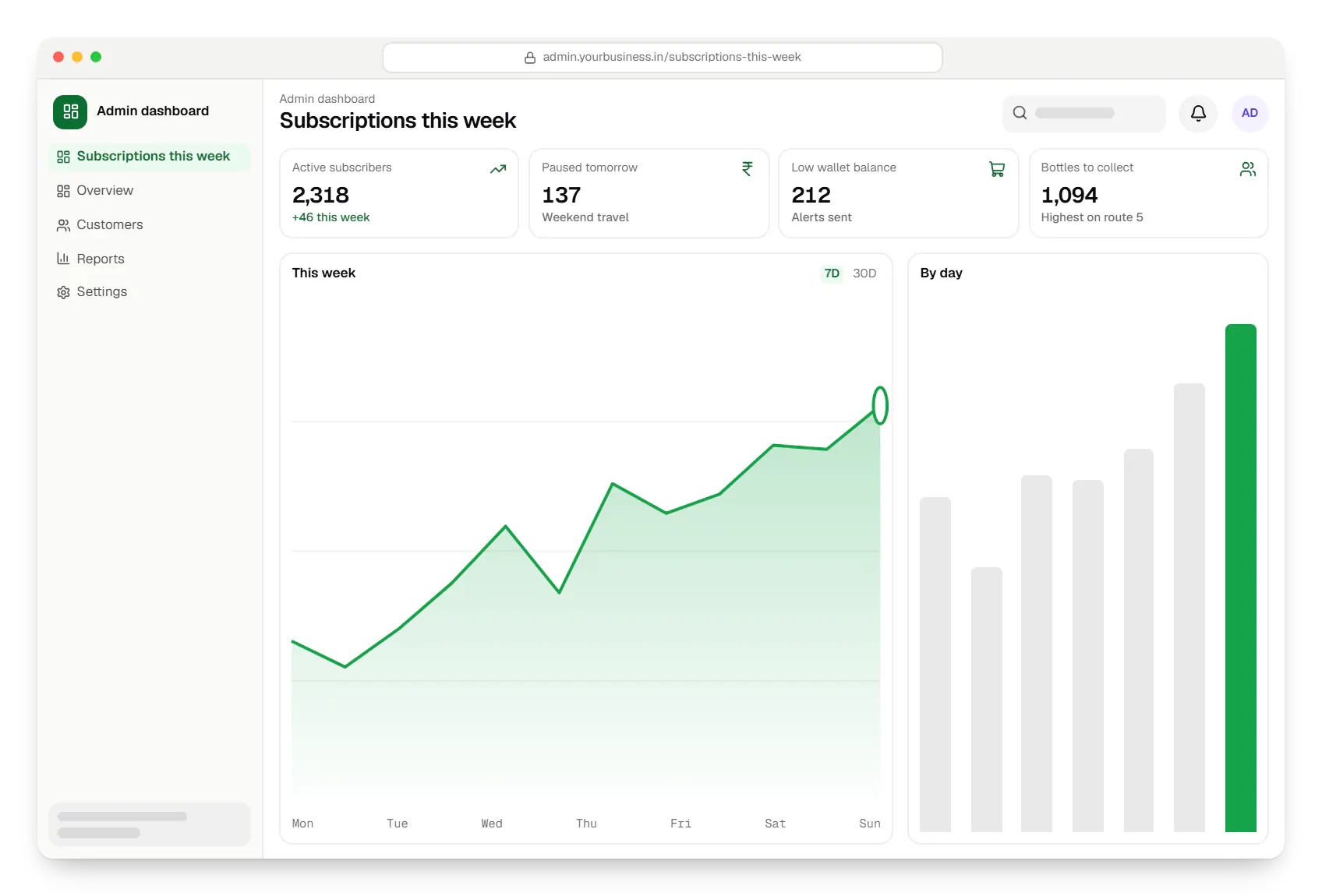The height and width of the screenshot is (896, 1322).
Task: Click the Thu axis label
Action: coord(586,824)
